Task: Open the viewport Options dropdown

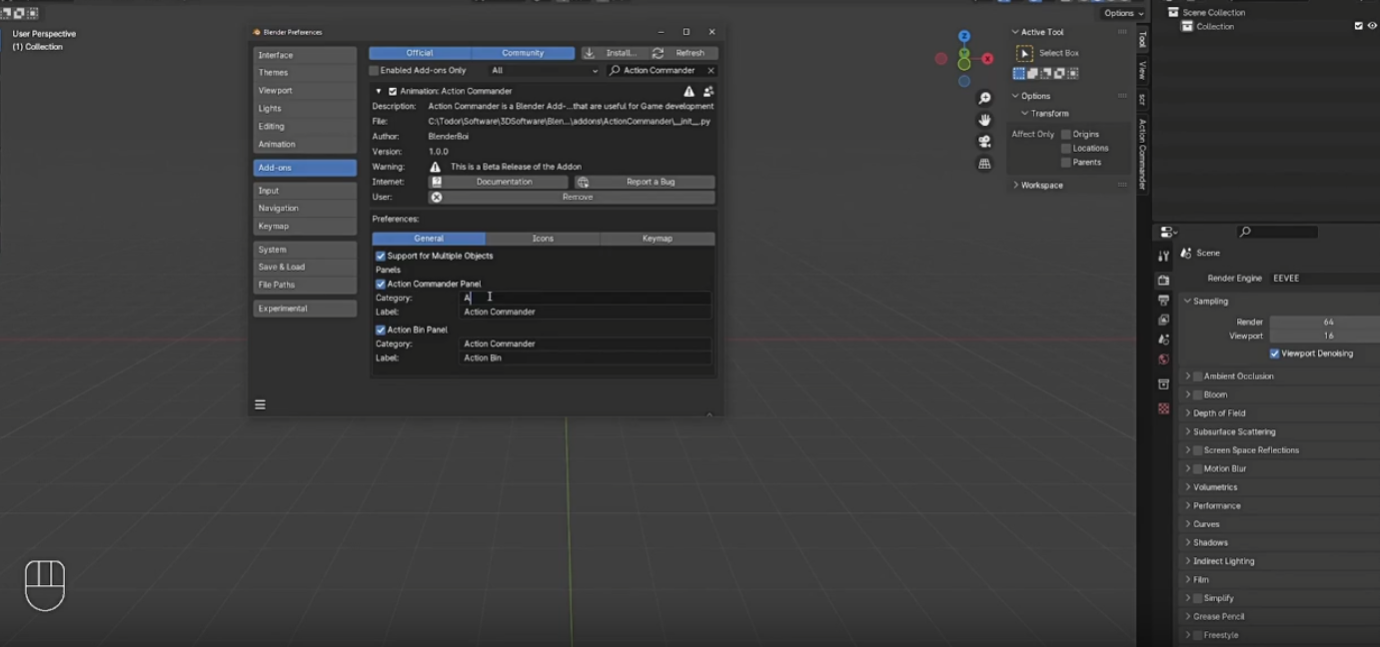Action: 1123,13
